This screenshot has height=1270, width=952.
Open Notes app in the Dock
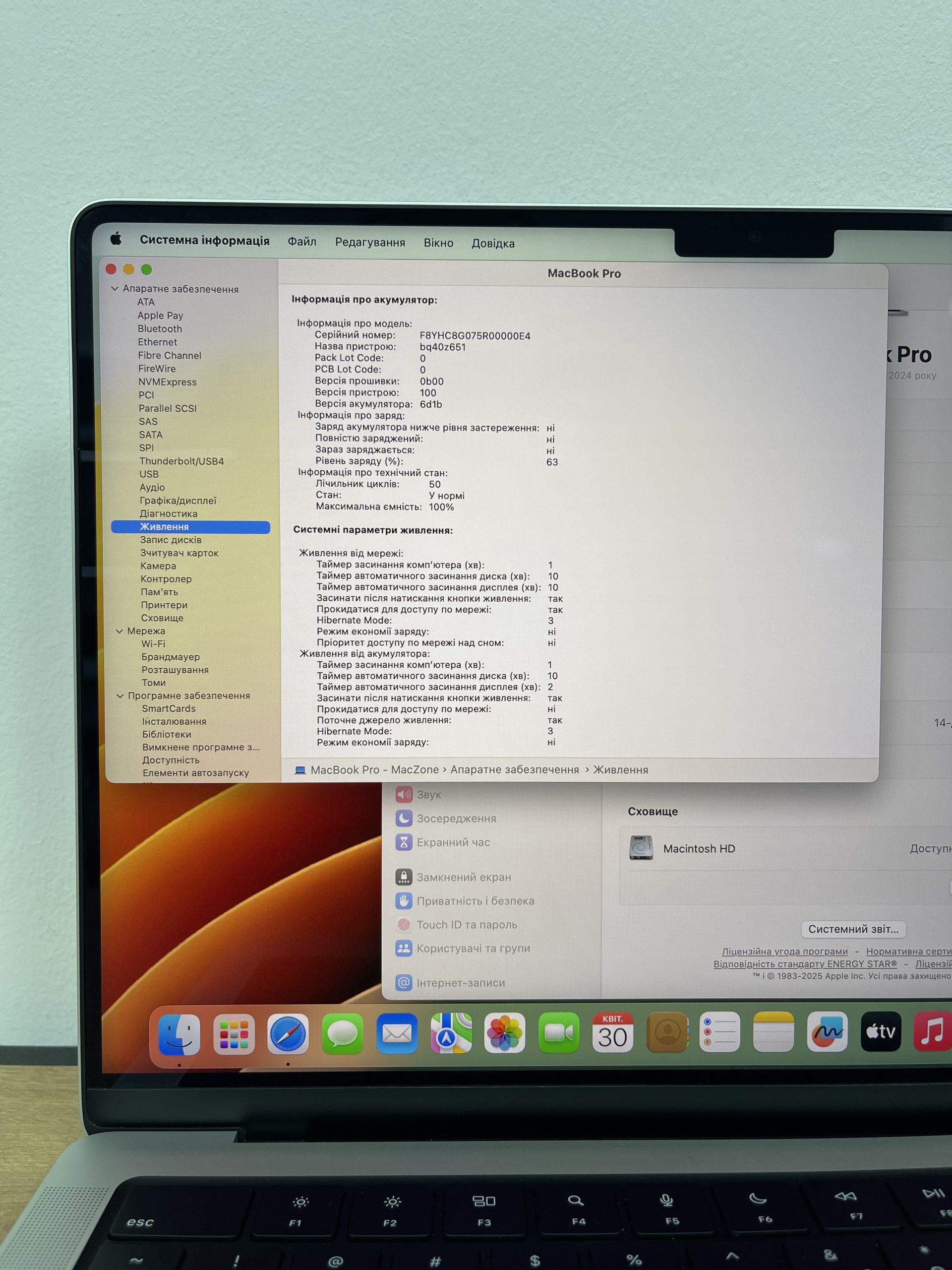coord(773,1031)
